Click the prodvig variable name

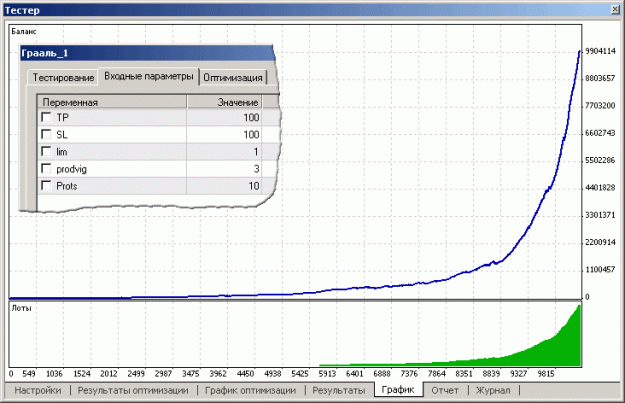[71, 169]
